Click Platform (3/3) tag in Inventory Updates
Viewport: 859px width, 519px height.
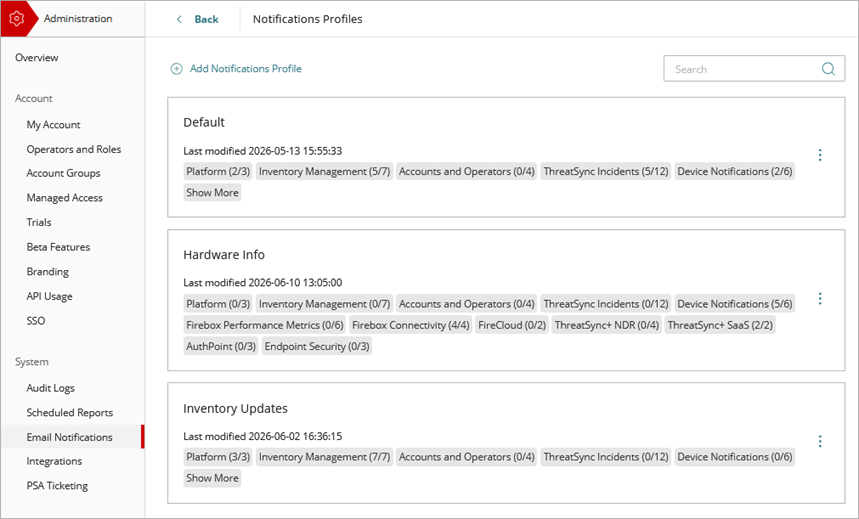coord(218,457)
